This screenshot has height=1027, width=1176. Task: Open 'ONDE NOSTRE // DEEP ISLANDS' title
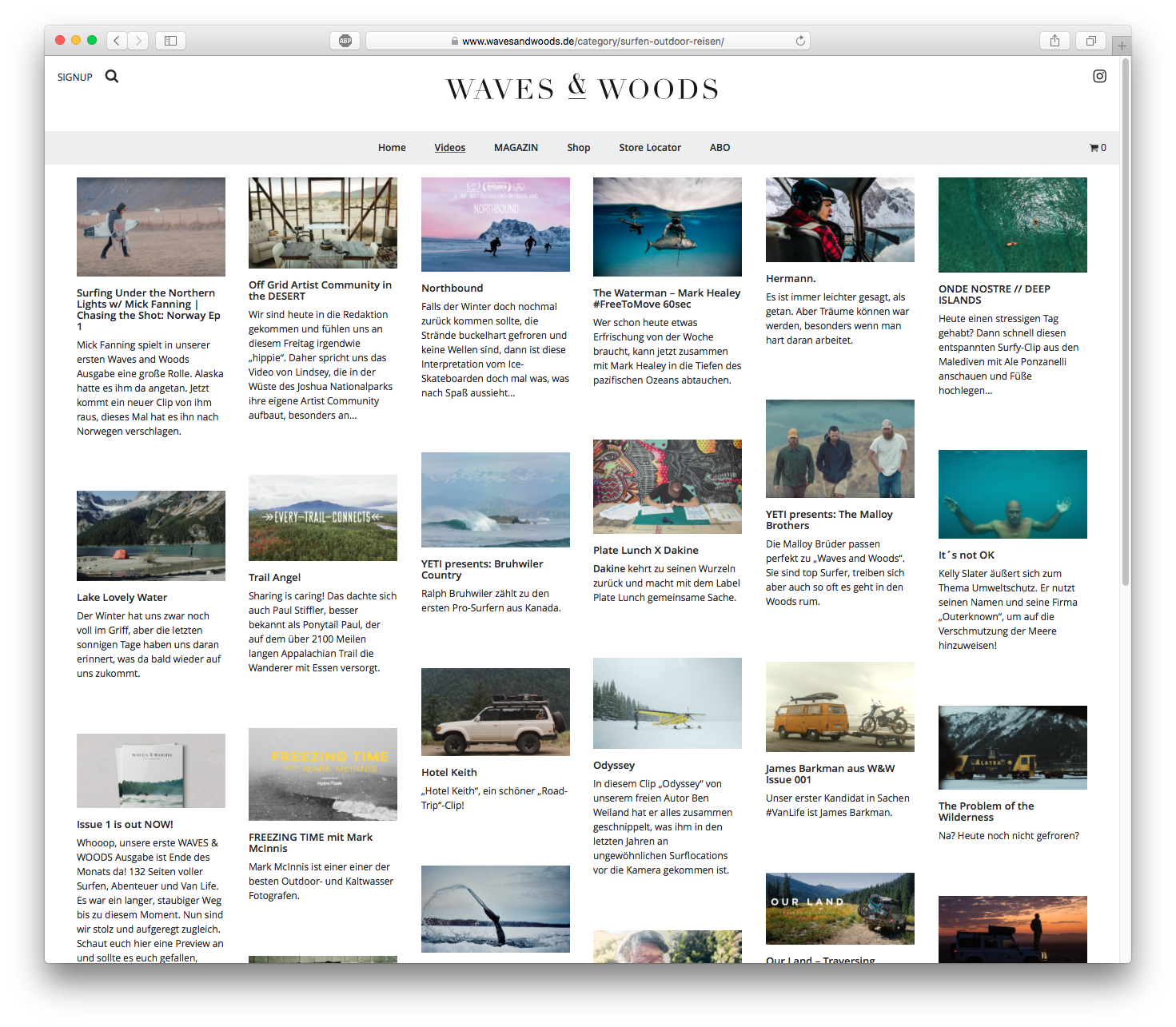995,294
